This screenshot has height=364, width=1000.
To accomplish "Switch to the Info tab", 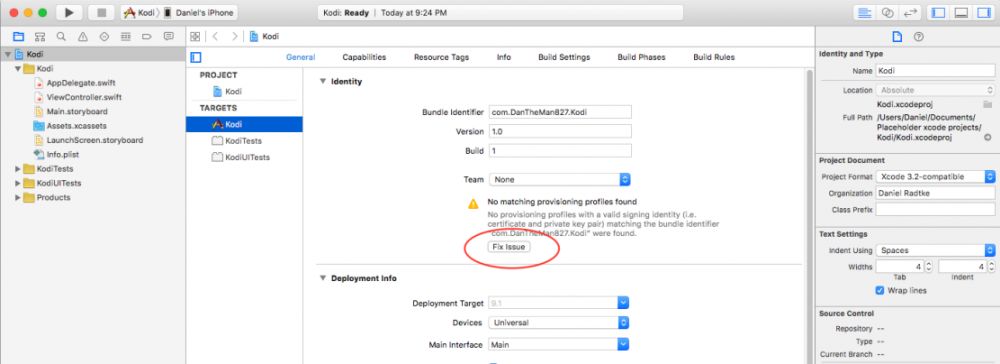I will click(x=504, y=57).
